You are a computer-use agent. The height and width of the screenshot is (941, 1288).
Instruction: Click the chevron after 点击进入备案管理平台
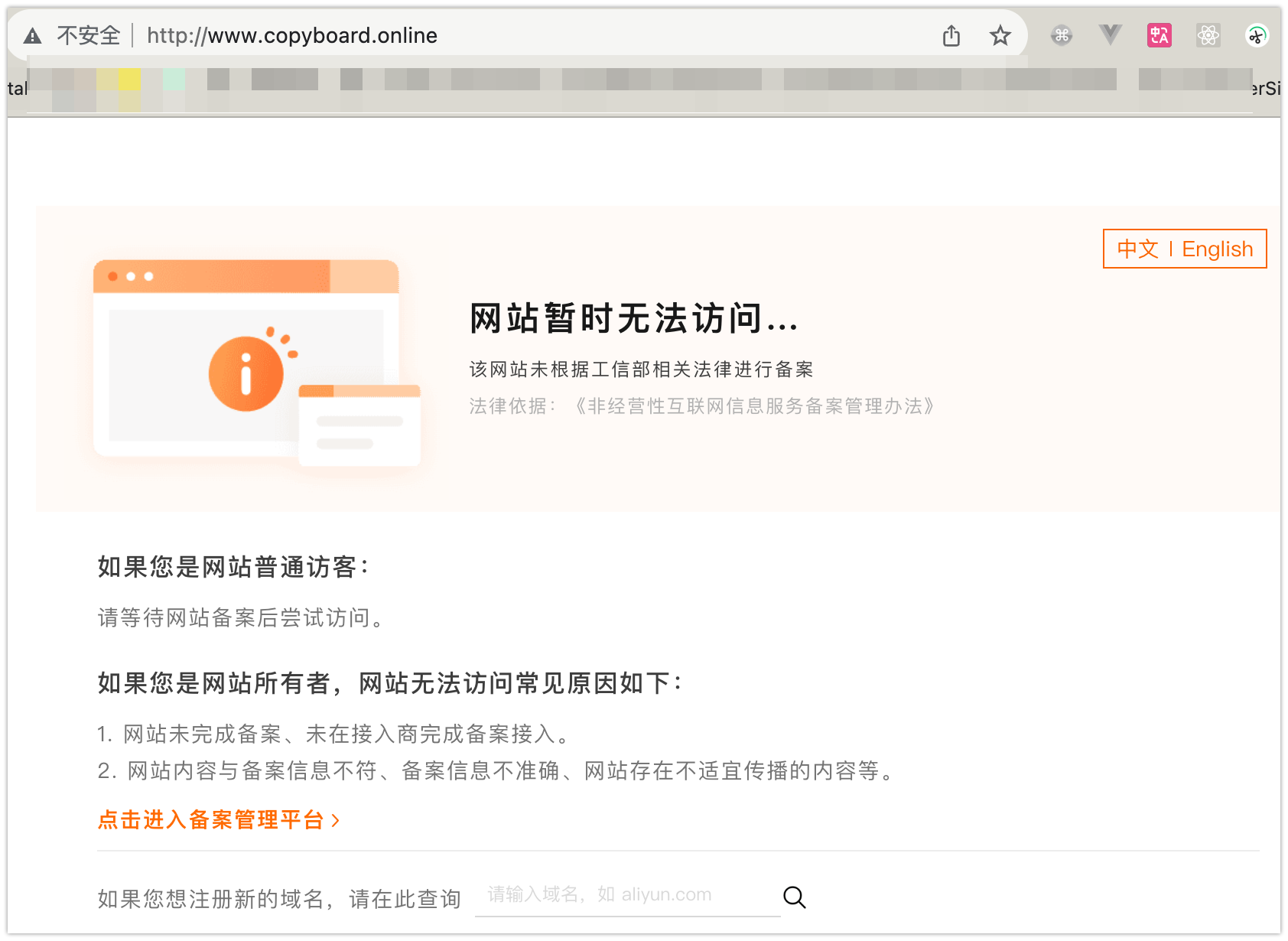click(336, 821)
